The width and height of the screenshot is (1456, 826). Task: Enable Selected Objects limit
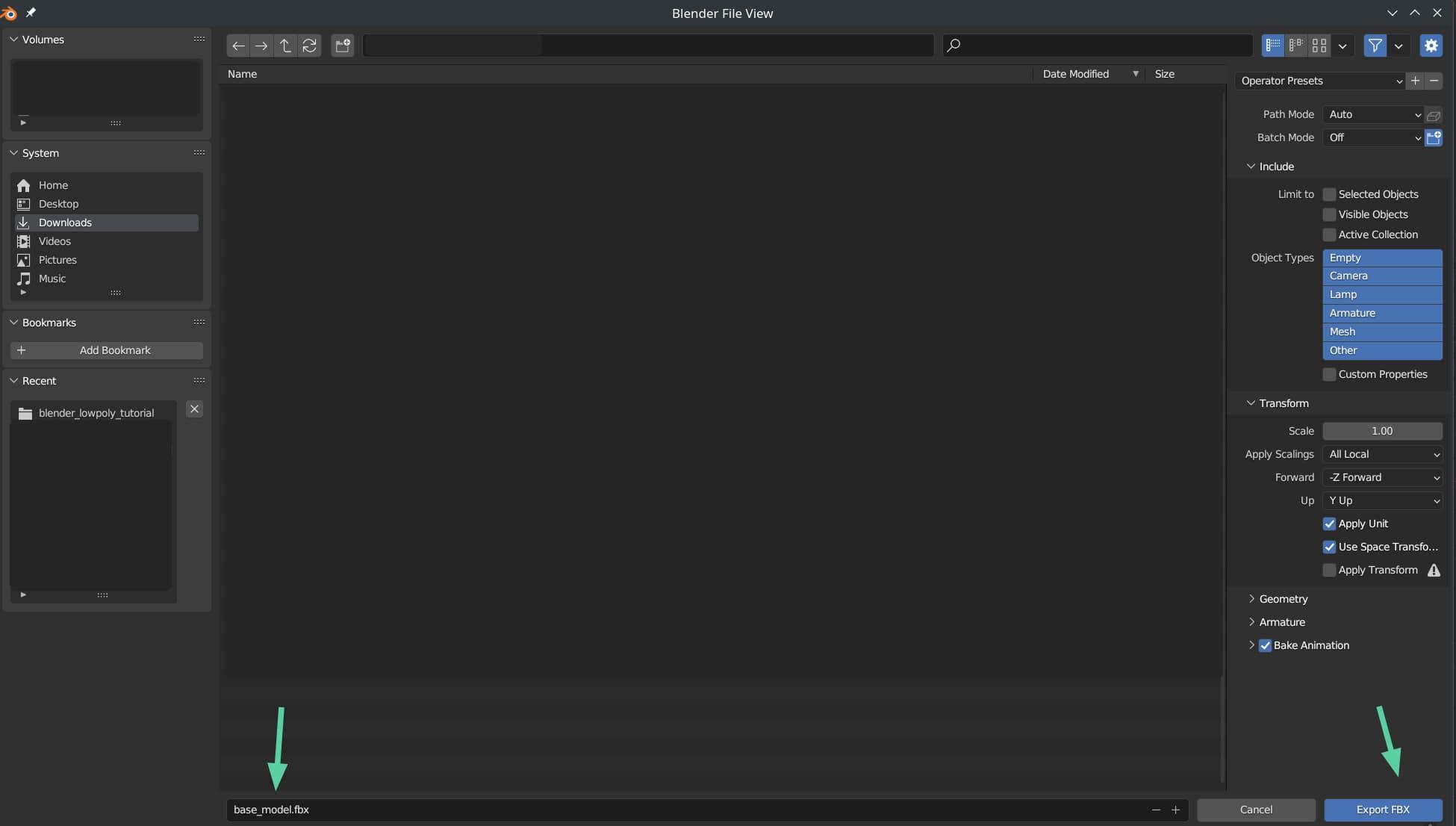tap(1329, 194)
